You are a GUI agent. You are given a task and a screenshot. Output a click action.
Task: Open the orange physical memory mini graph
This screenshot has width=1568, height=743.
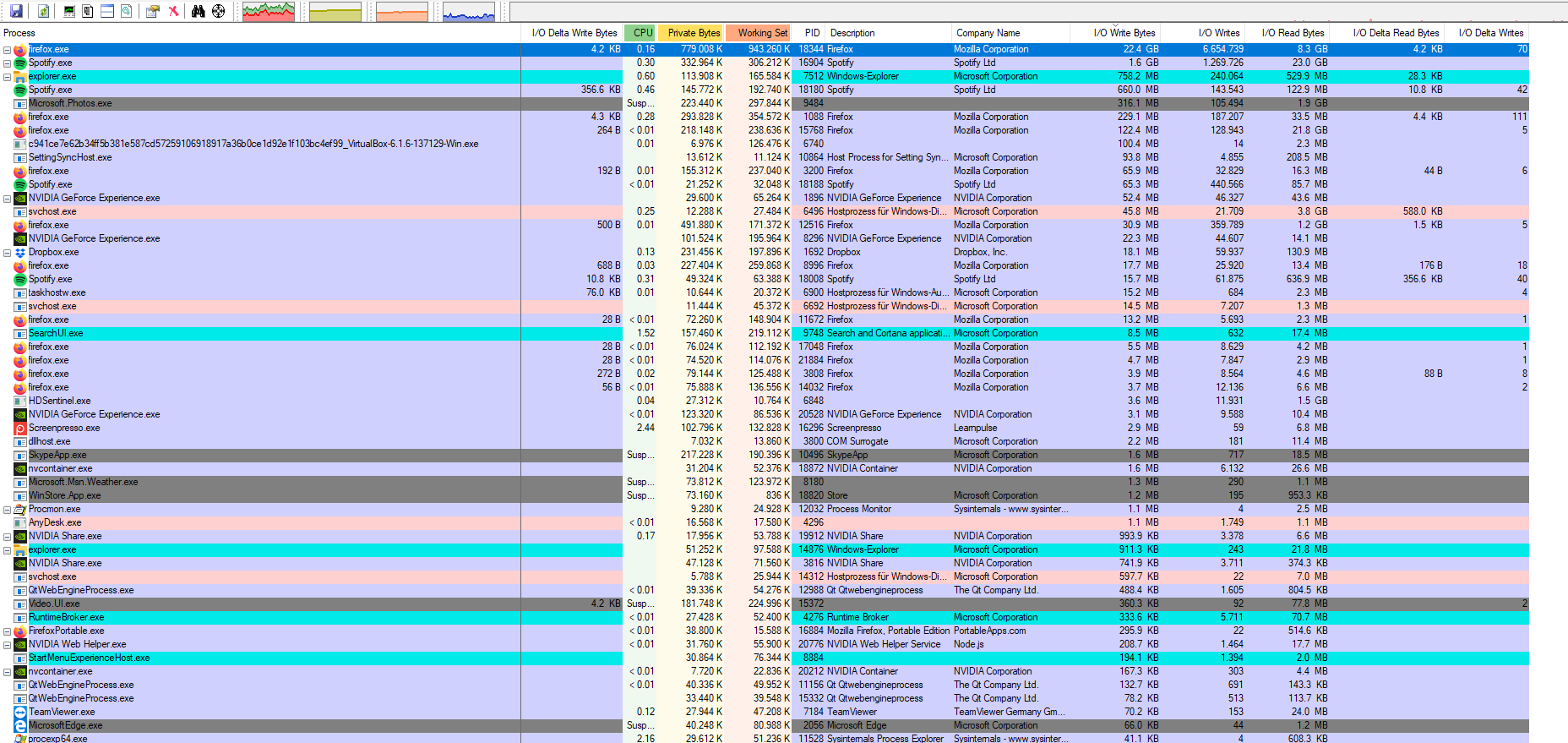coord(402,12)
